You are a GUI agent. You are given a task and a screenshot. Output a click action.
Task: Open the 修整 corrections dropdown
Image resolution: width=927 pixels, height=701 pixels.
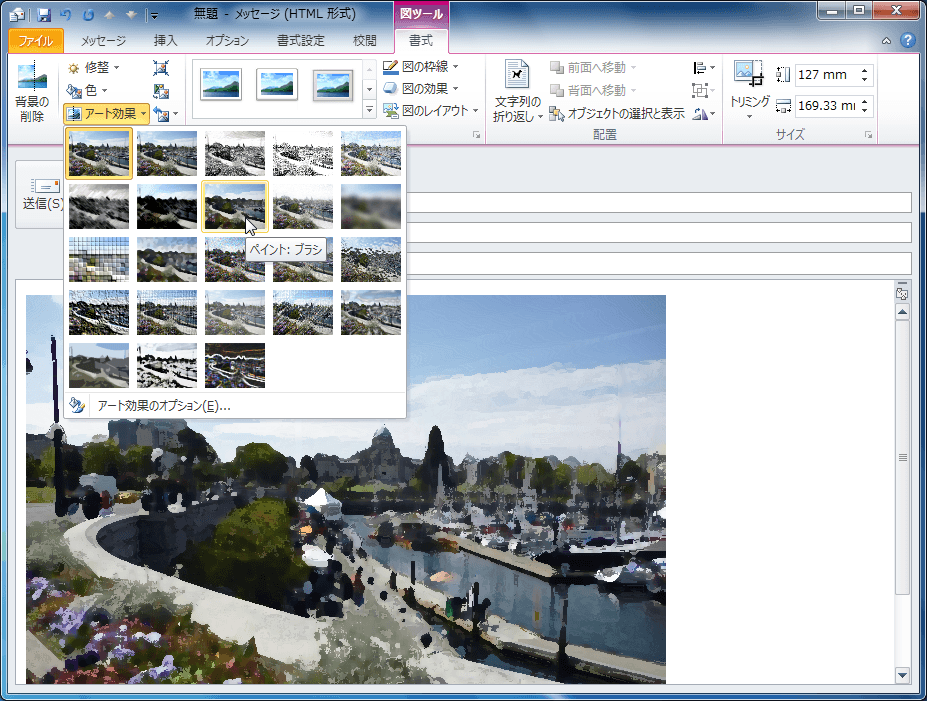pos(94,68)
